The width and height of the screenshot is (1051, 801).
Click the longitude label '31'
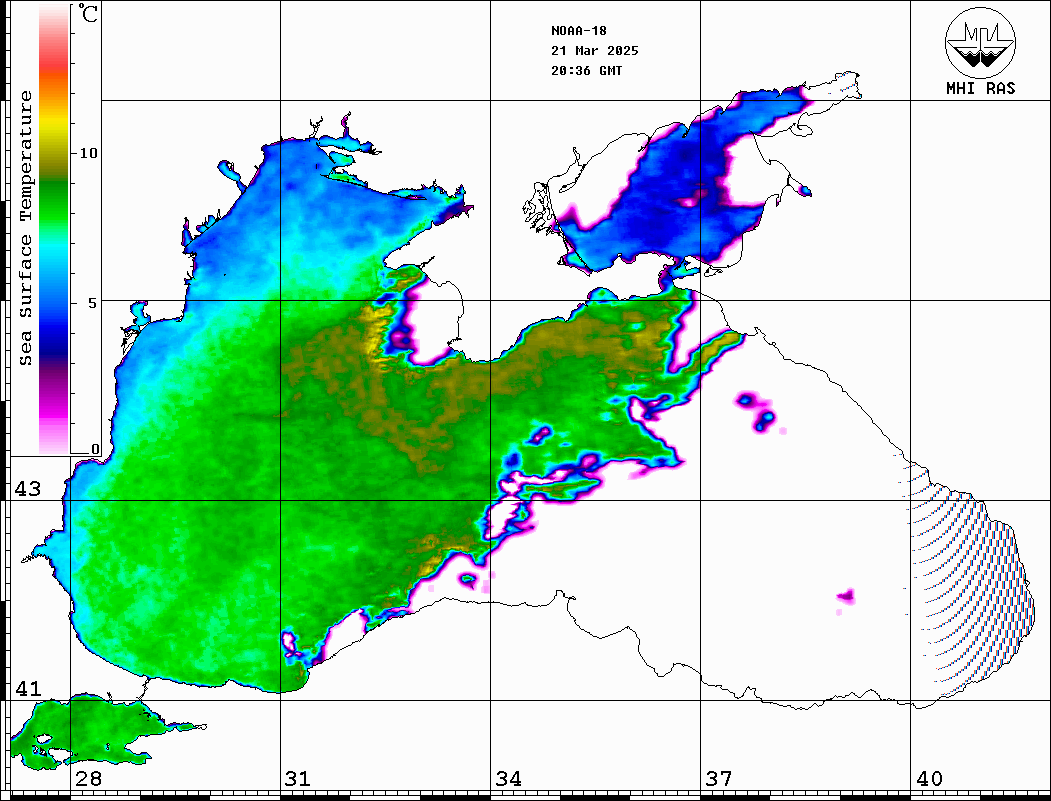coord(298,779)
